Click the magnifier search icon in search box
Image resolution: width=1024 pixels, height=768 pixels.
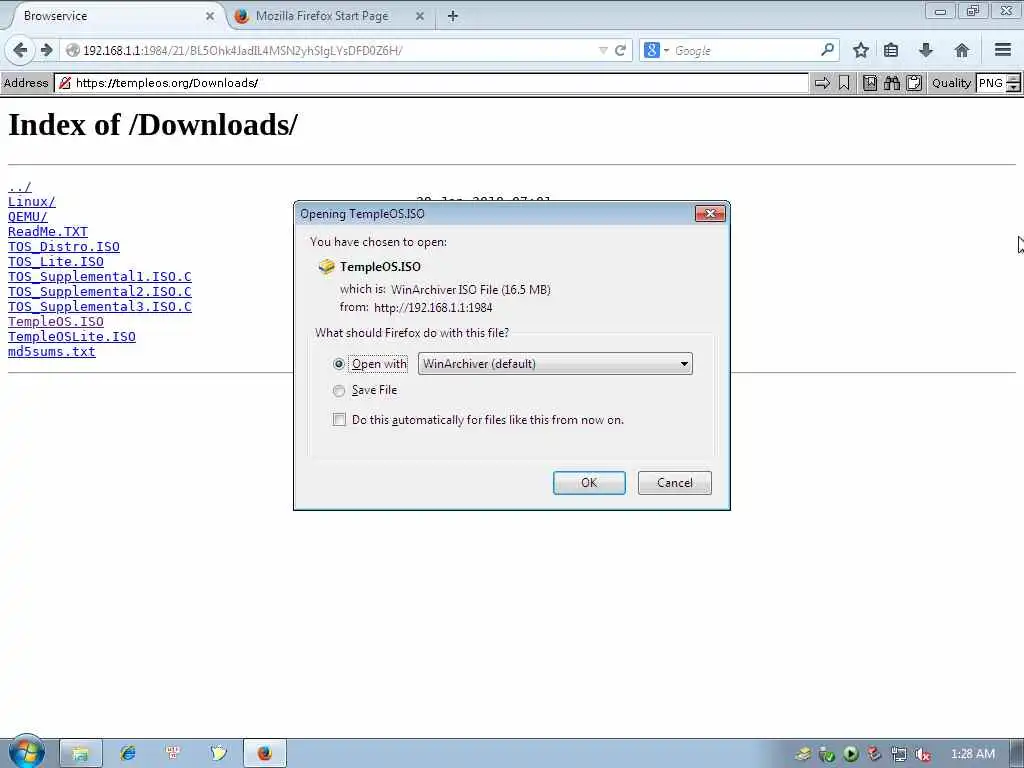pos(827,50)
